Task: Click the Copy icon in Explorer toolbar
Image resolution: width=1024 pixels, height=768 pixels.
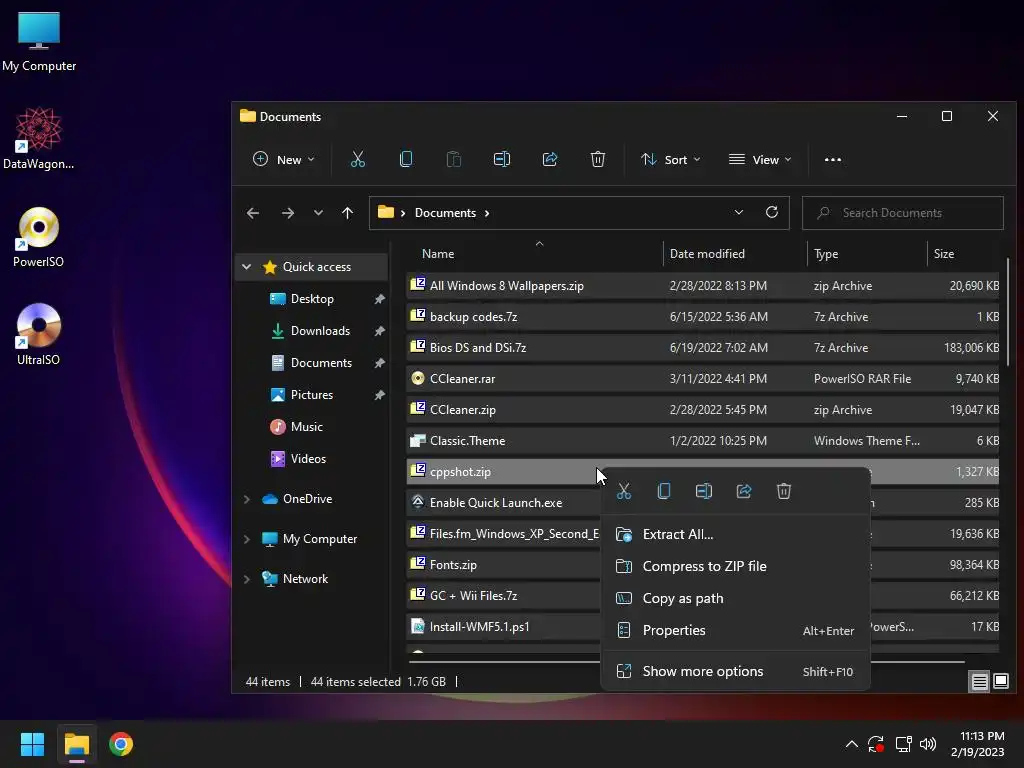Action: pyautogui.click(x=406, y=159)
